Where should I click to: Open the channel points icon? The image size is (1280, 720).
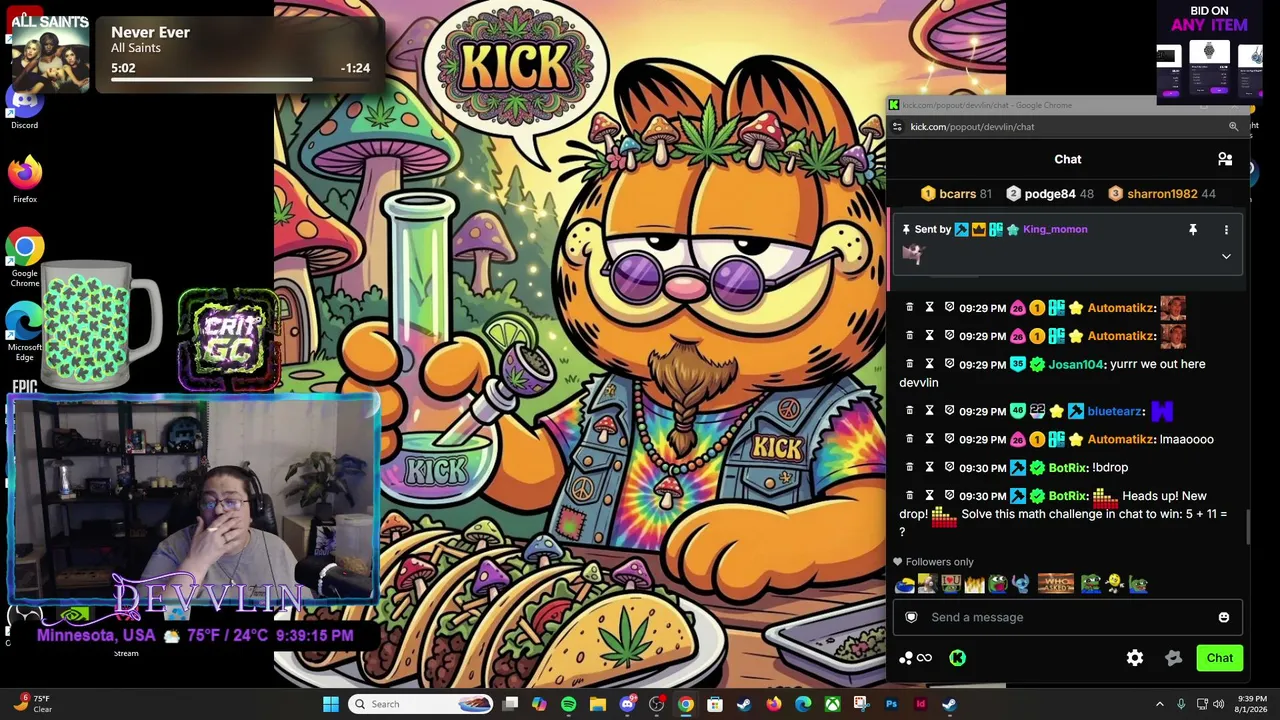click(915, 658)
